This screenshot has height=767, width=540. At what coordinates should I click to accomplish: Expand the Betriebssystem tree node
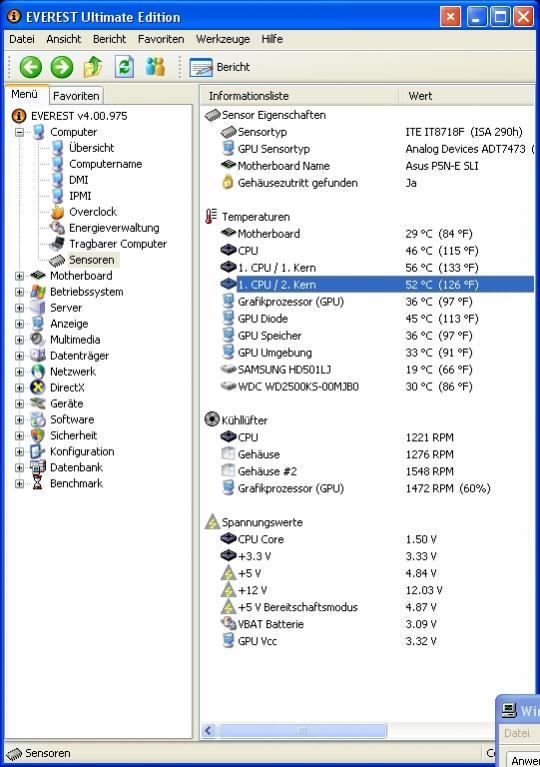(x=19, y=292)
